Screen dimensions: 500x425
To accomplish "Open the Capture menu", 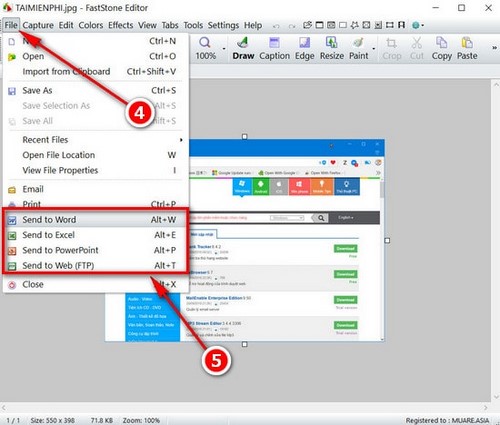I will click(38, 25).
